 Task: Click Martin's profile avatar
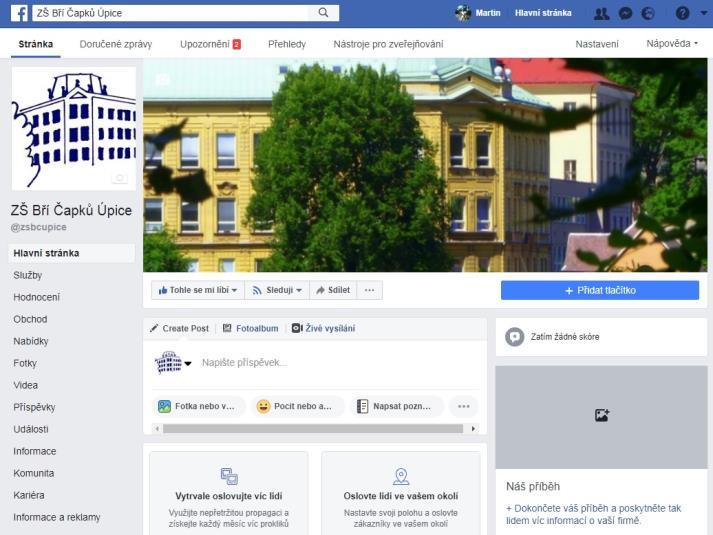(463, 13)
